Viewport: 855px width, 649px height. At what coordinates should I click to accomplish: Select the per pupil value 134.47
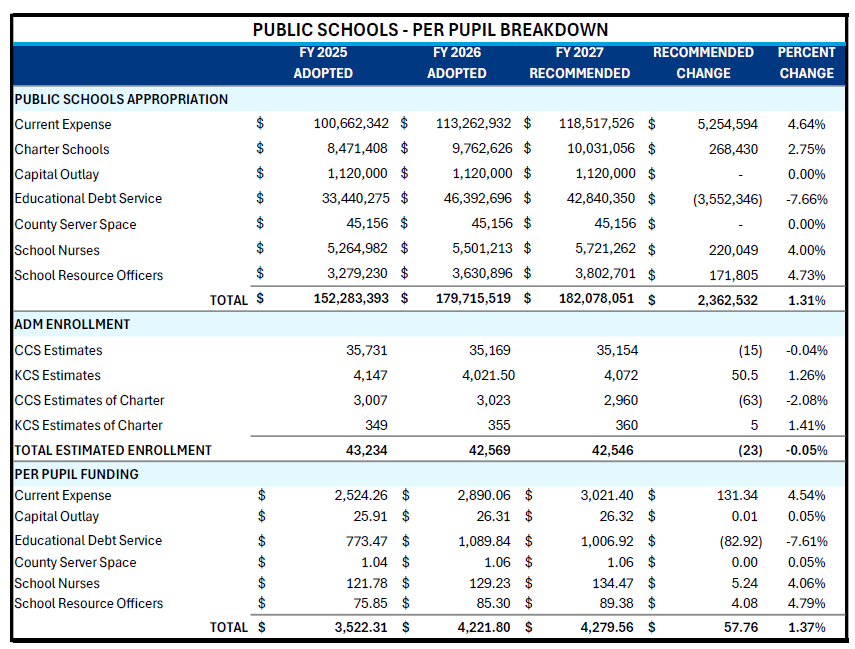click(x=613, y=584)
